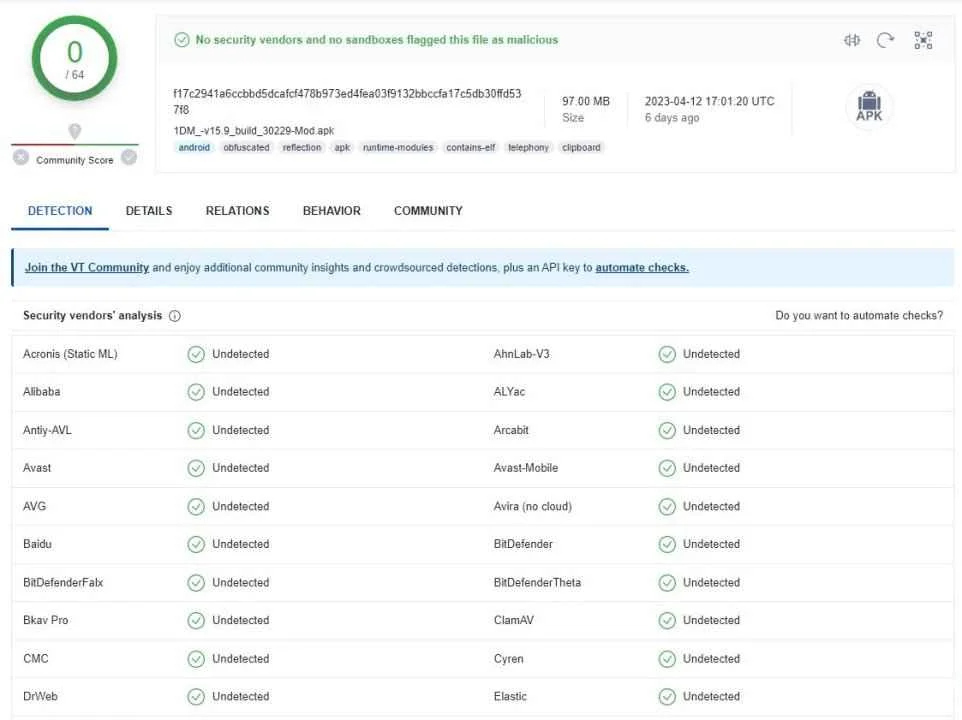Click the obfuscated tag
The width and height of the screenshot is (962, 720).
(246, 148)
